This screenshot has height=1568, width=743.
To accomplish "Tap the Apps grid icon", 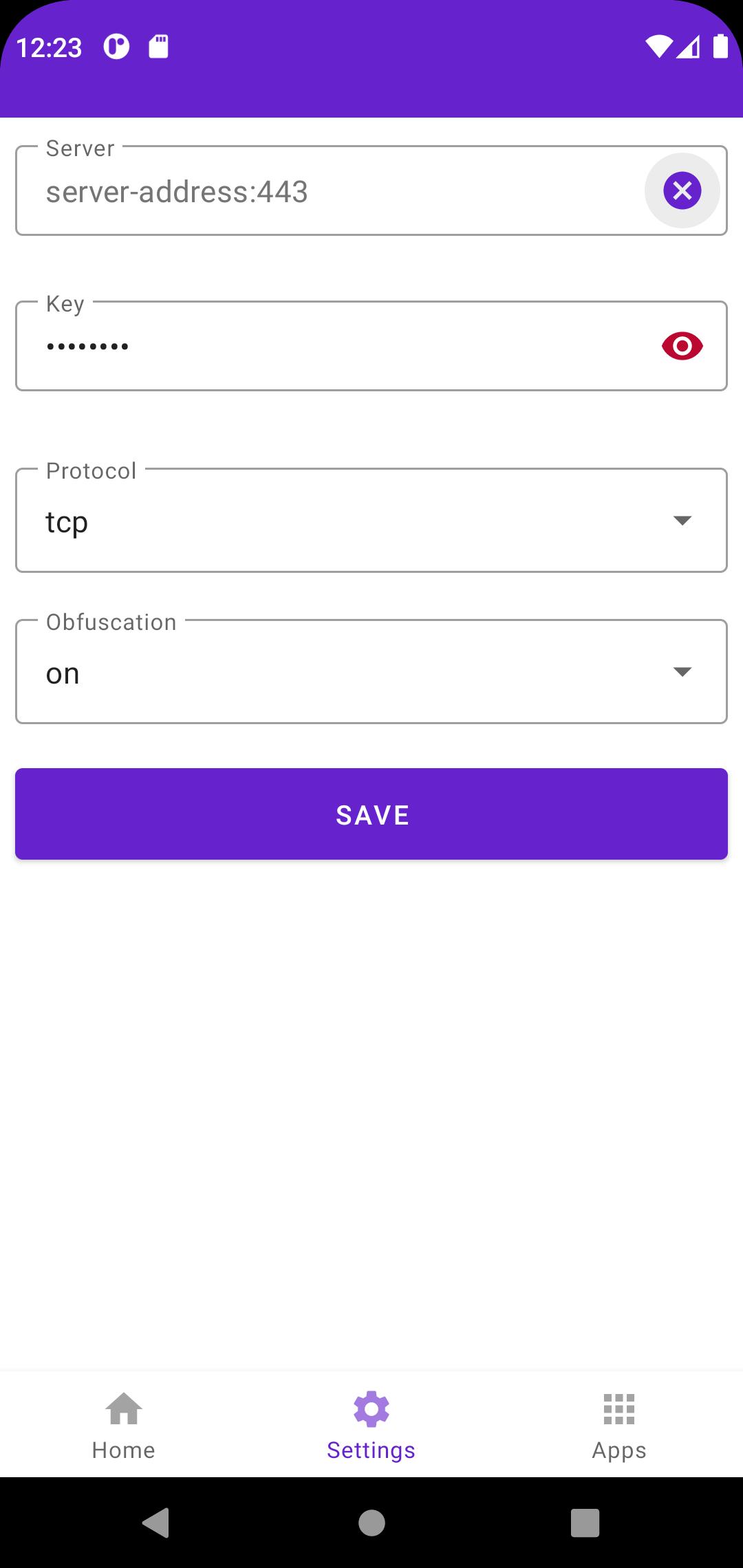I will coord(619,1409).
